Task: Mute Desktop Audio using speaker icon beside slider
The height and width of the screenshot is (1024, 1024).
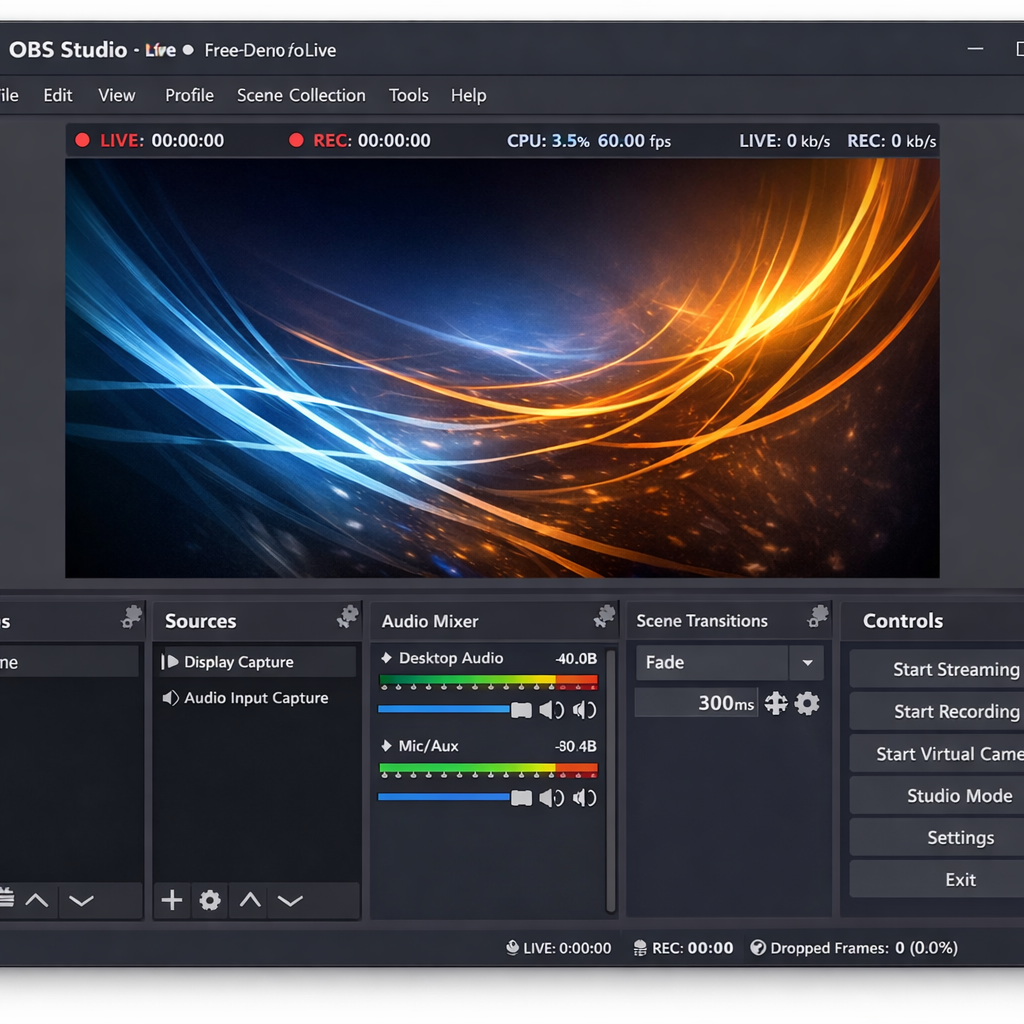Action: 551,710
